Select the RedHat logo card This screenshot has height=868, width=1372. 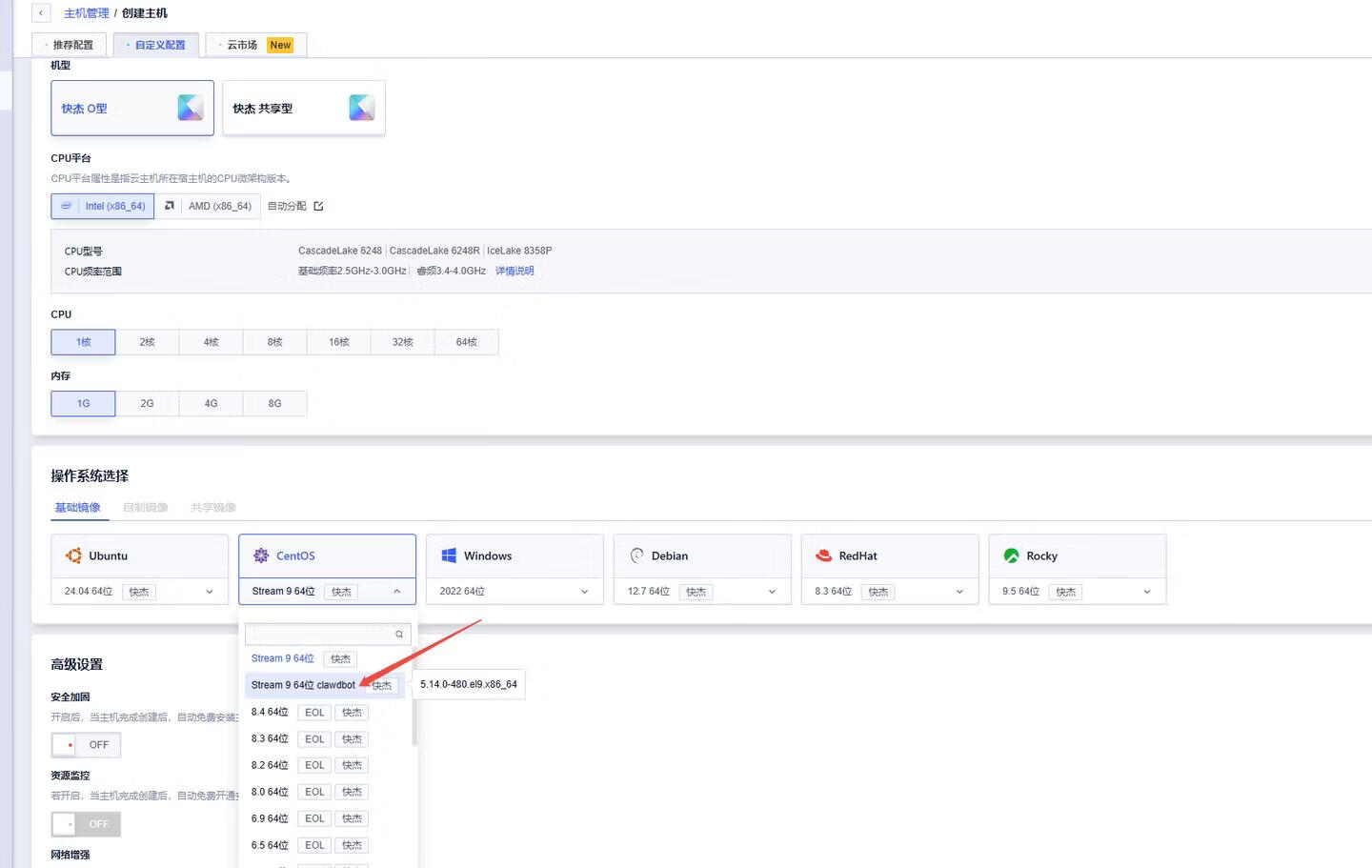click(824, 555)
